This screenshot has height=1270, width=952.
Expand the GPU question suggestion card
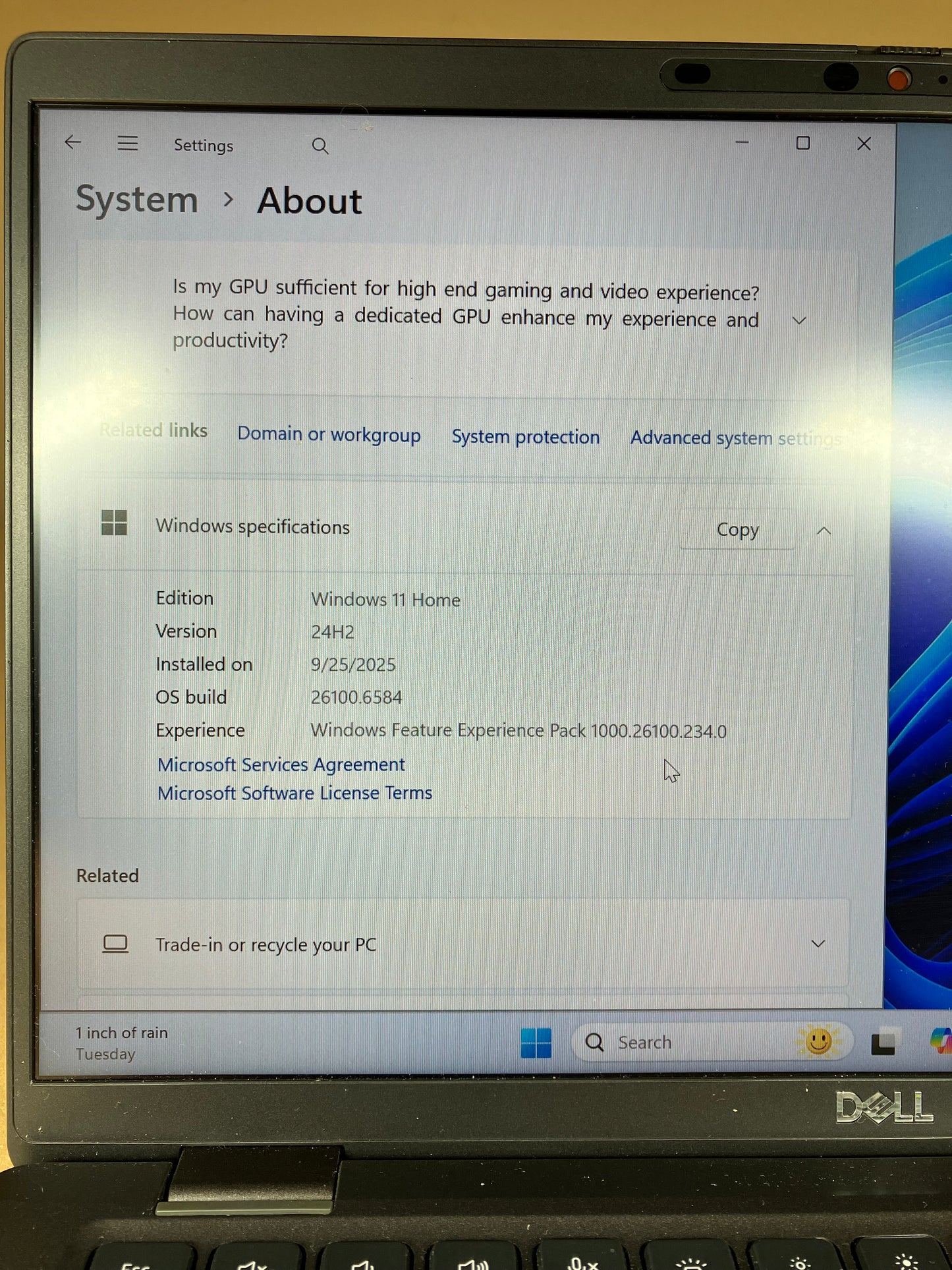[799, 321]
